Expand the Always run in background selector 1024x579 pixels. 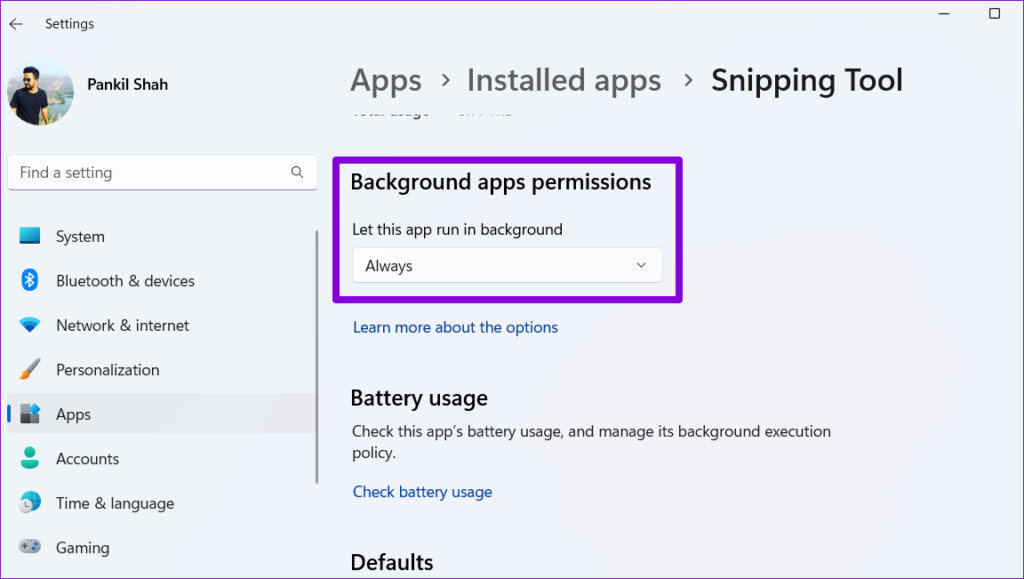pyautogui.click(x=507, y=265)
